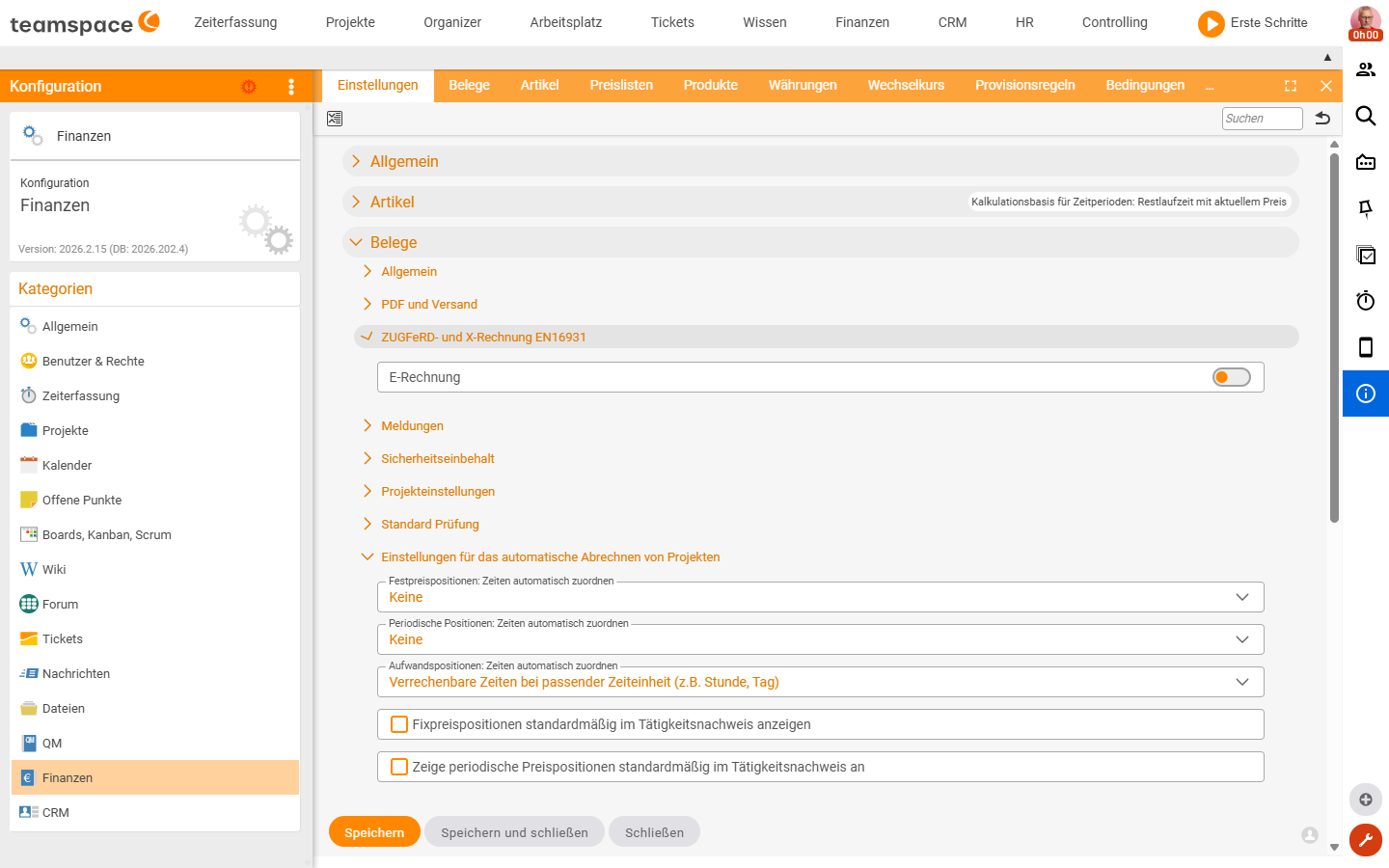Click the red wrench tool button
Viewport: 1389px width, 868px height.
pos(1365,840)
